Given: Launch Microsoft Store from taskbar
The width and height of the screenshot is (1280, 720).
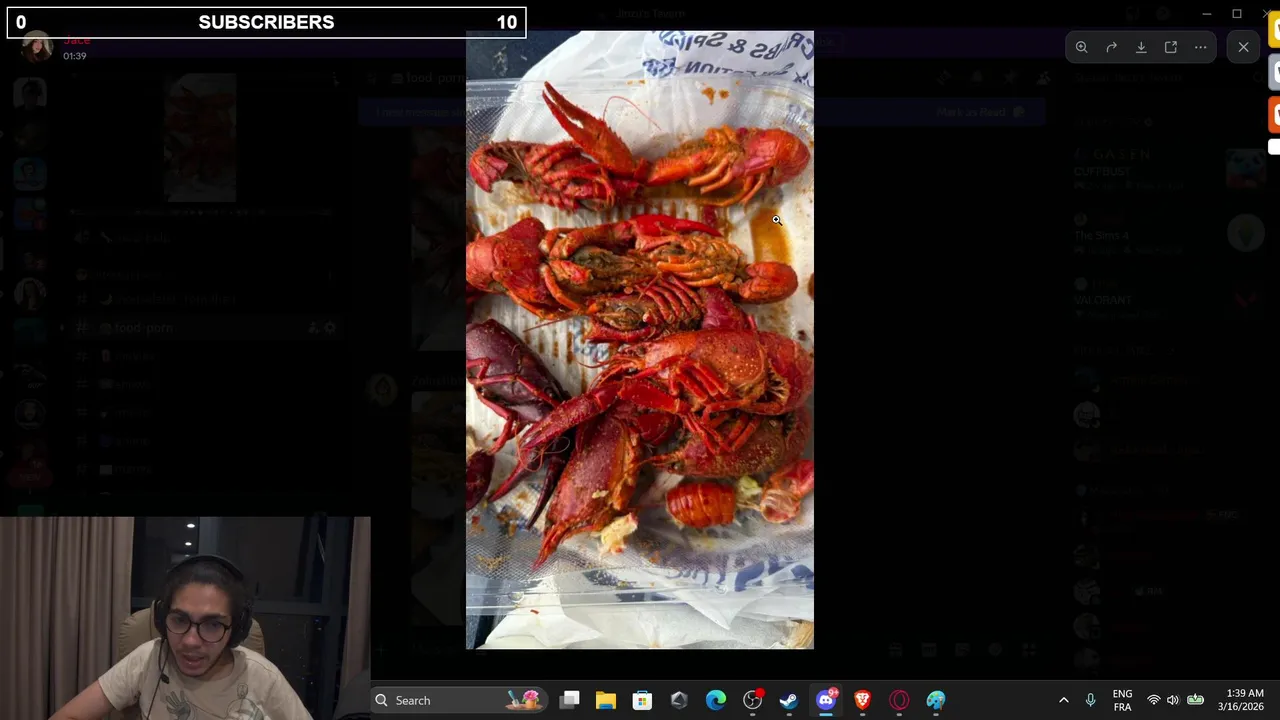Looking at the screenshot, I should tap(642, 700).
